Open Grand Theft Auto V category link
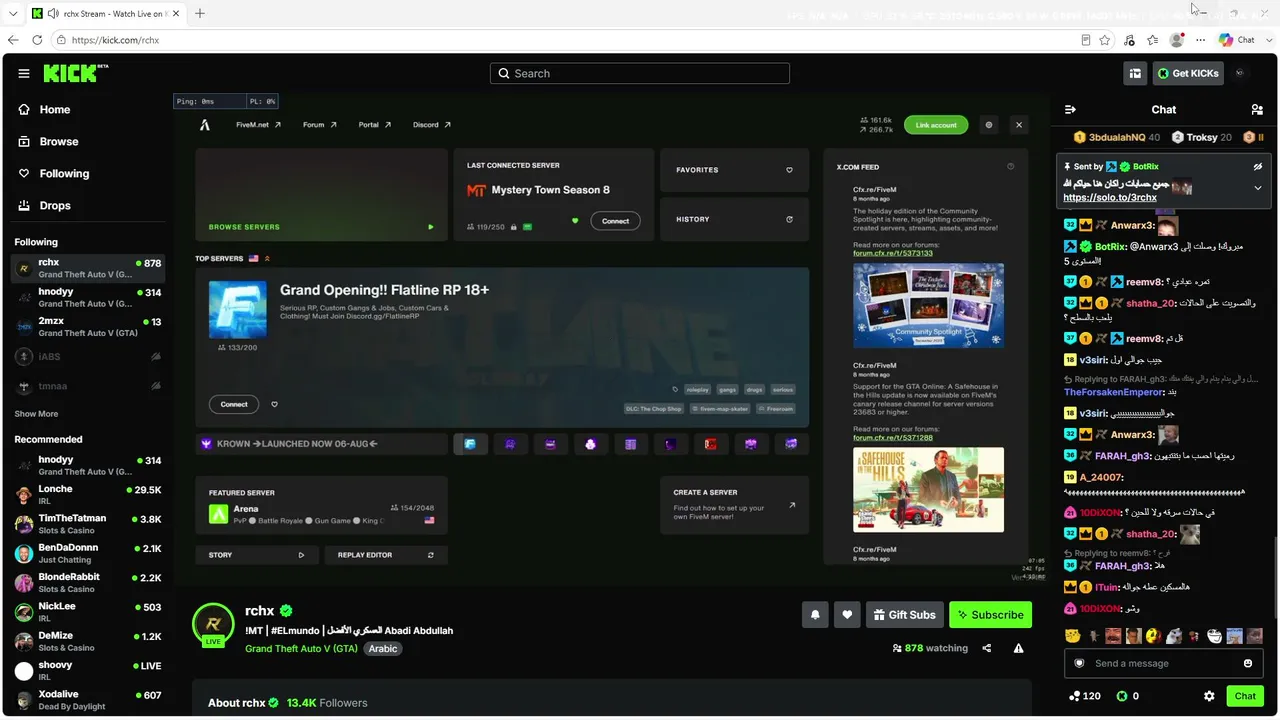 point(301,649)
